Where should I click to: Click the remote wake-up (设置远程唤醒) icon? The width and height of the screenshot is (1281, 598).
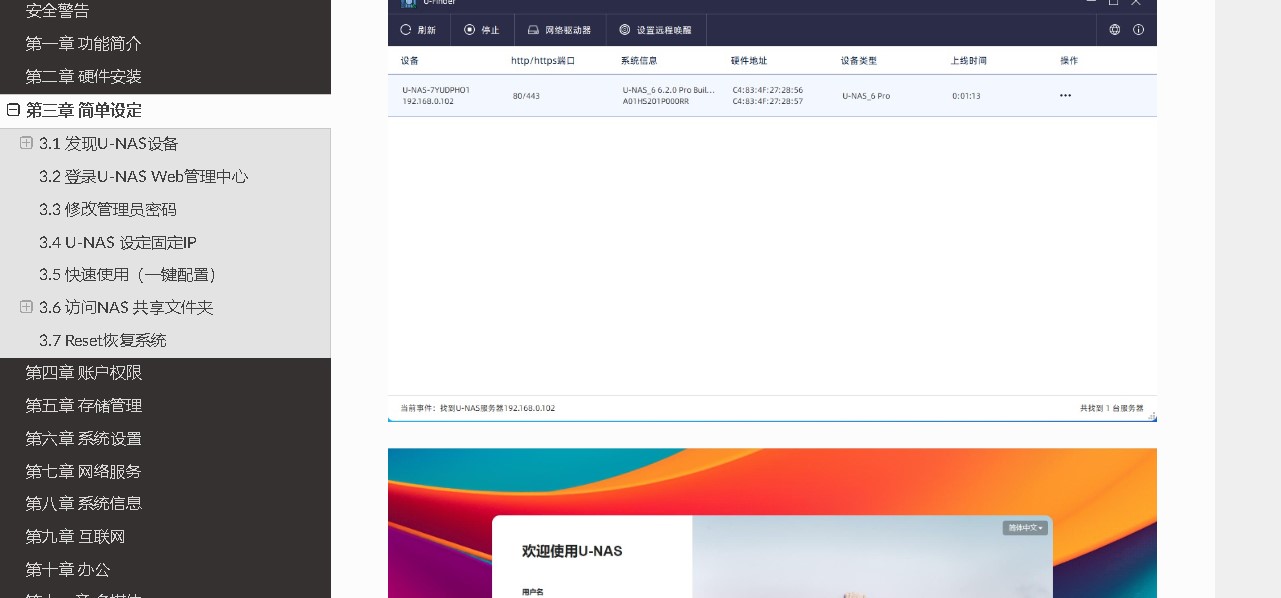625,30
